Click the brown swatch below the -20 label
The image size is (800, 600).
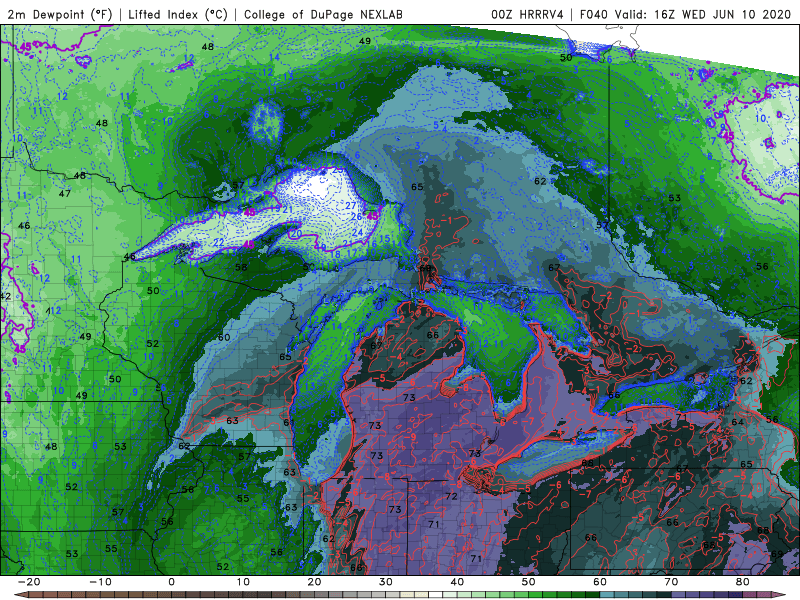point(35,595)
